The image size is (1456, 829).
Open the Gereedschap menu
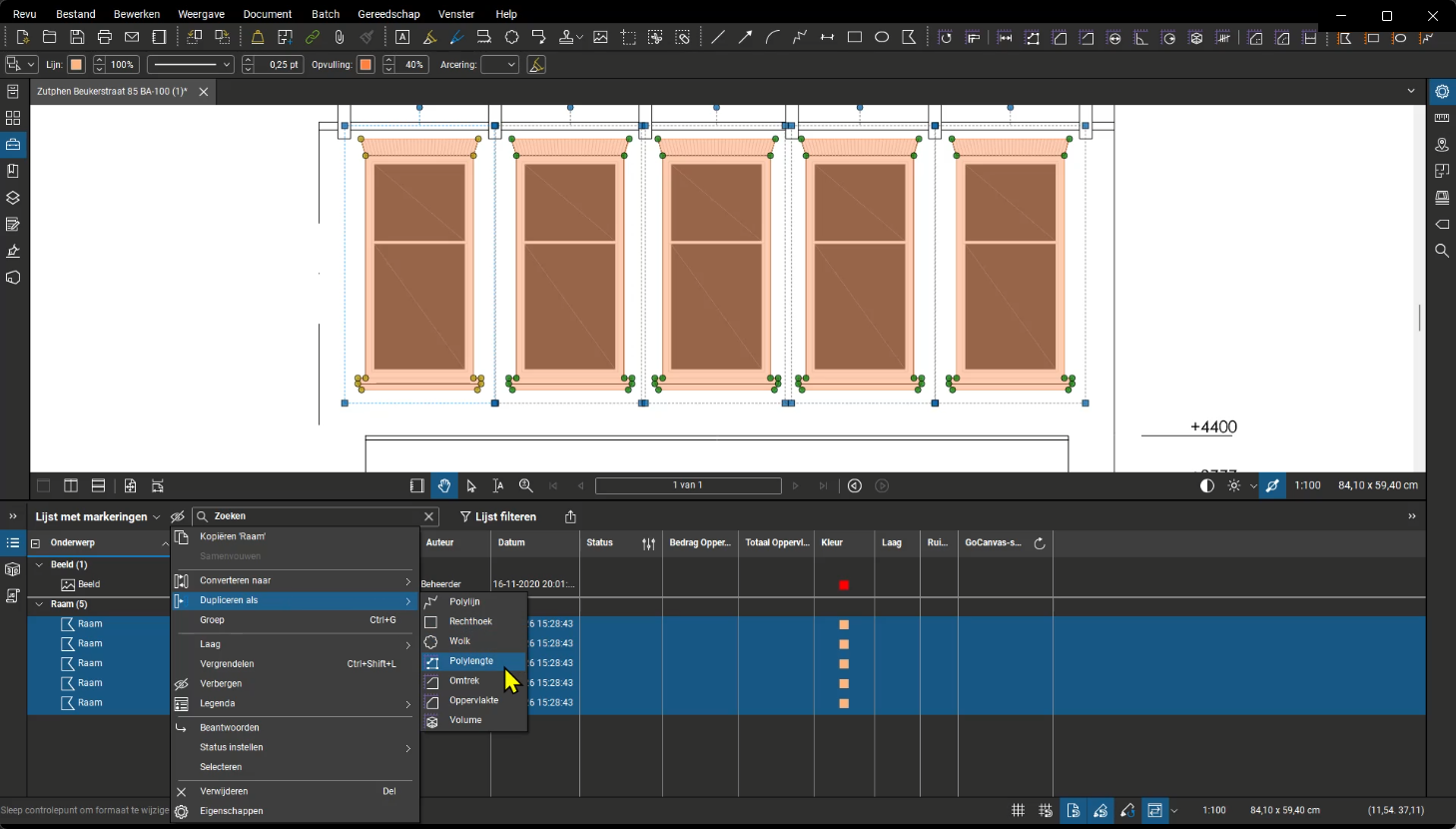tap(388, 14)
